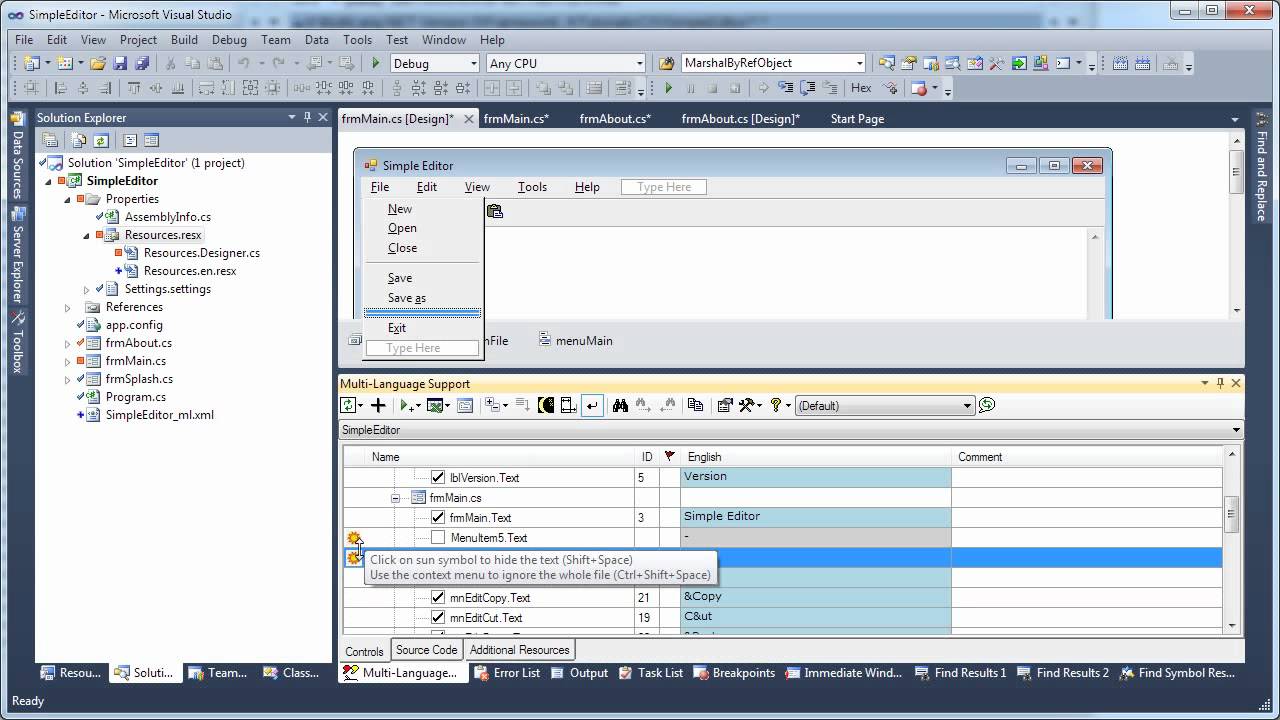Select SimpleEditor_ml.xml in Solution Explorer

pos(159,415)
